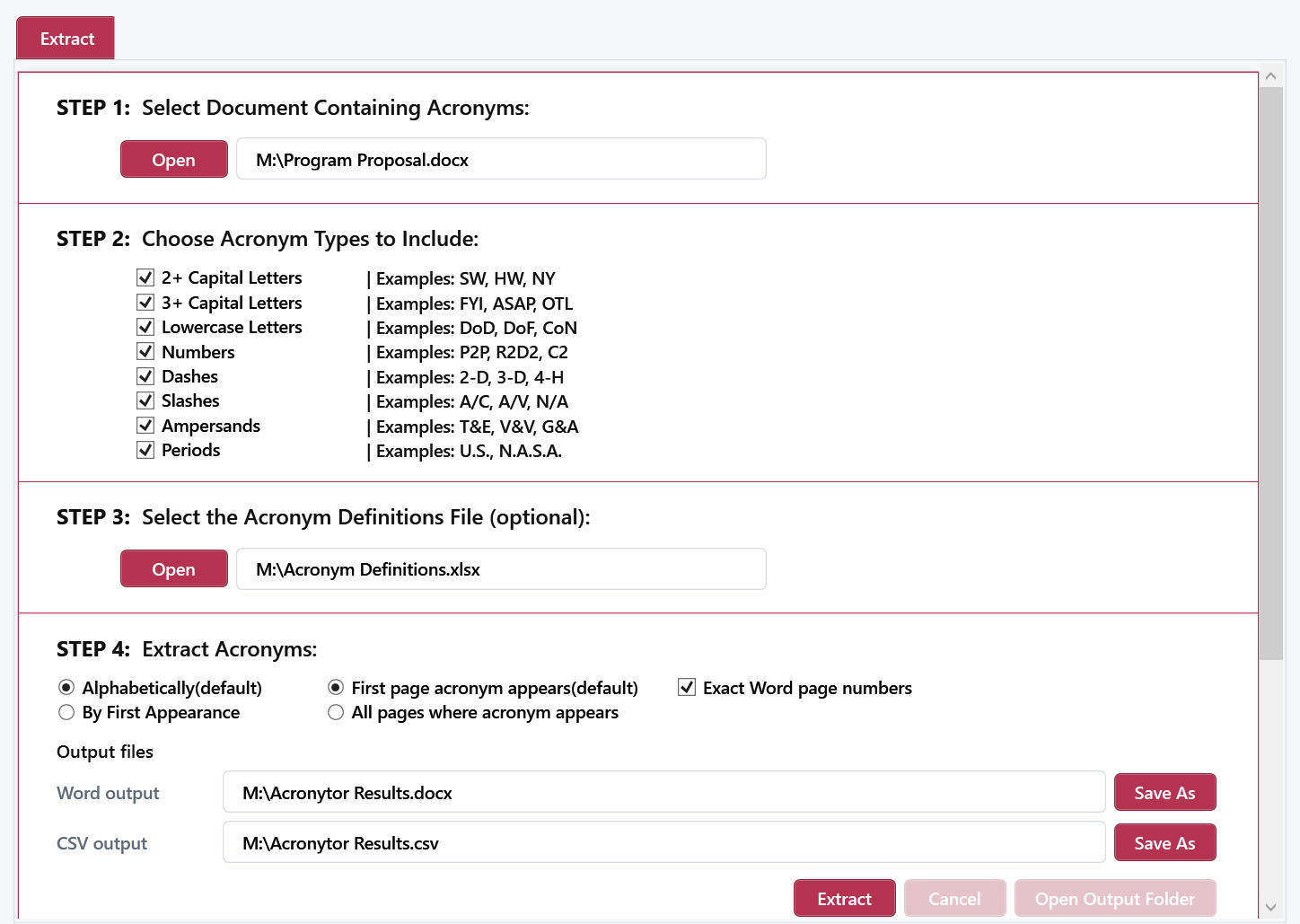Click the 'Examples: 2-D, 3-D, 4-H' text
This screenshot has width=1300, height=924.
[470, 377]
